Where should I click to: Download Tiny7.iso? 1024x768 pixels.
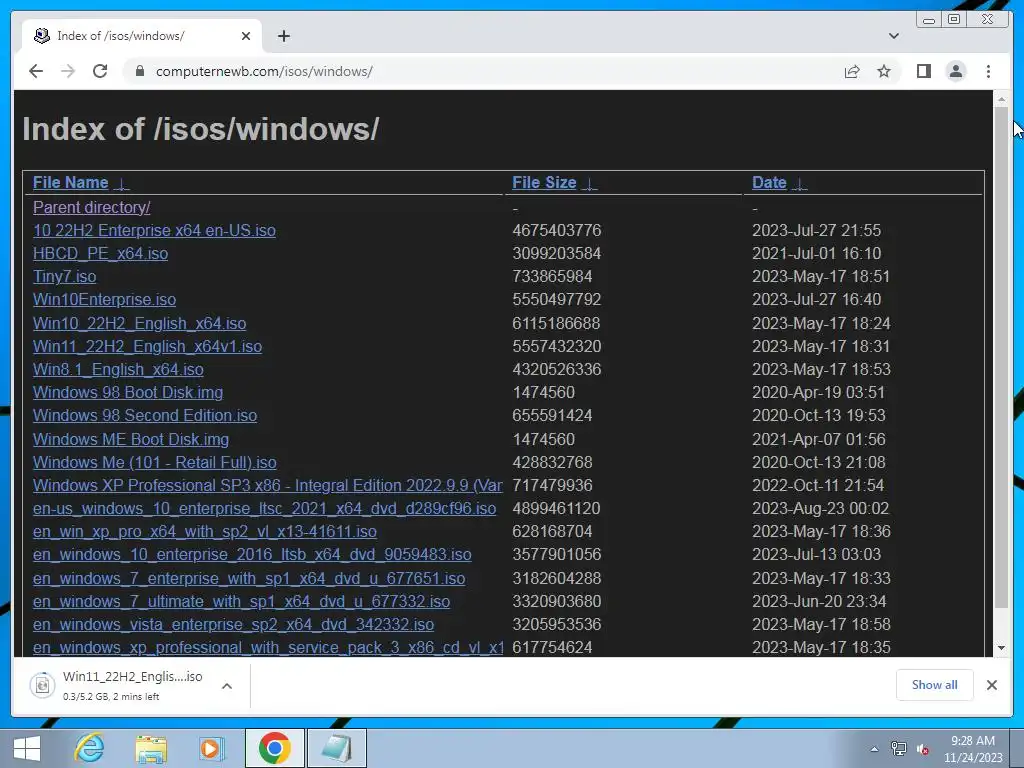pos(65,276)
